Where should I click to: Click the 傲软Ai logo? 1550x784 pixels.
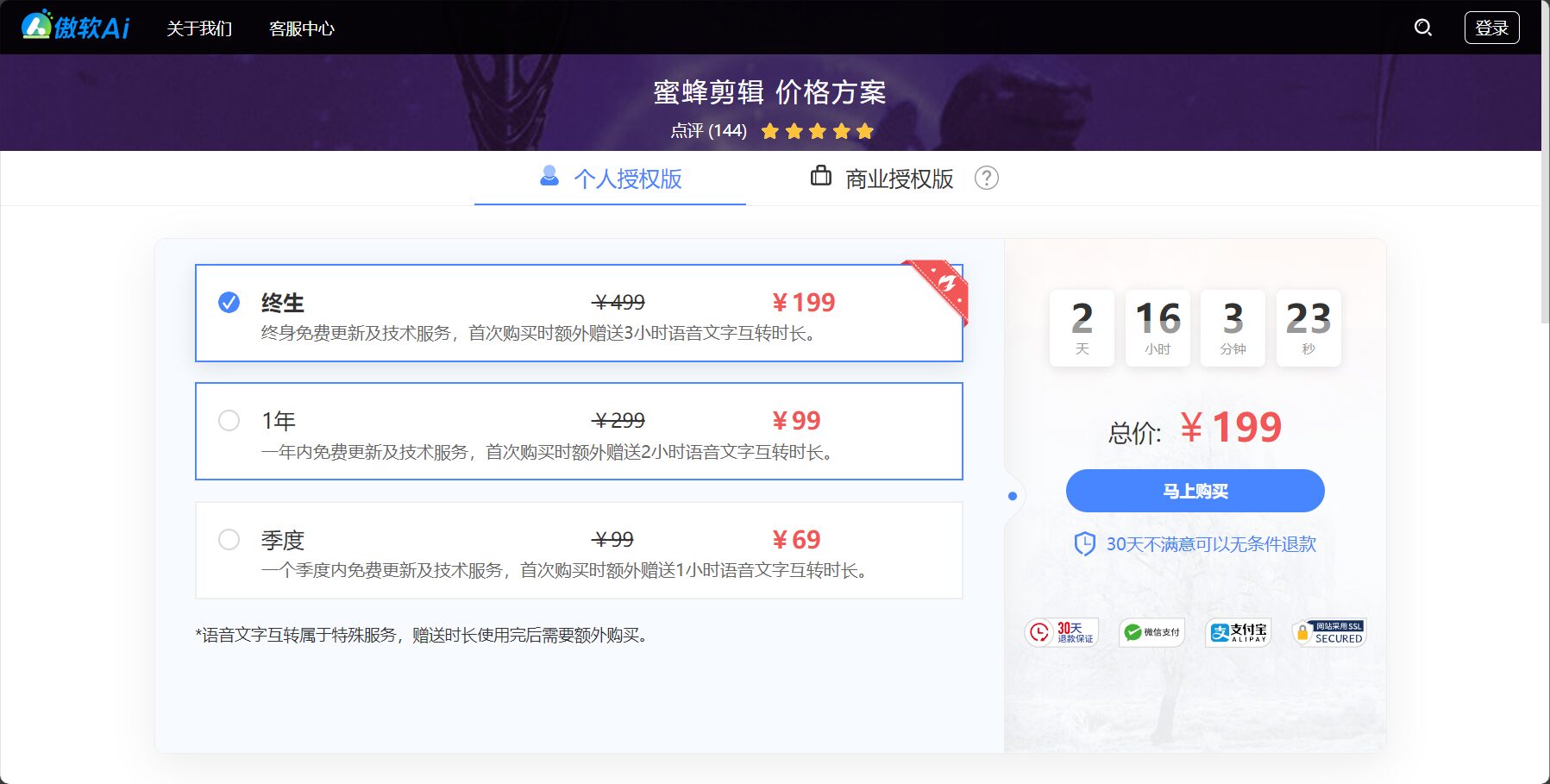(x=75, y=26)
